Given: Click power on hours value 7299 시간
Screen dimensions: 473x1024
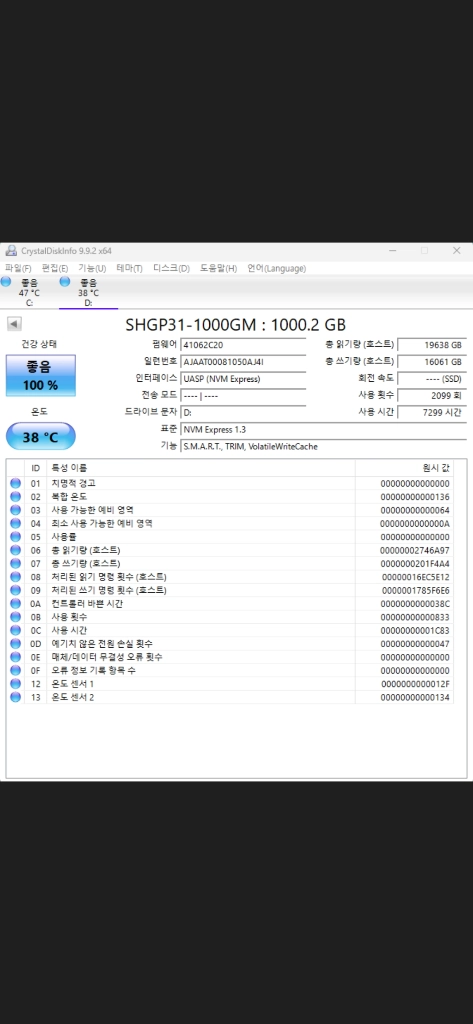Looking at the screenshot, I should (x=432, y=413).
